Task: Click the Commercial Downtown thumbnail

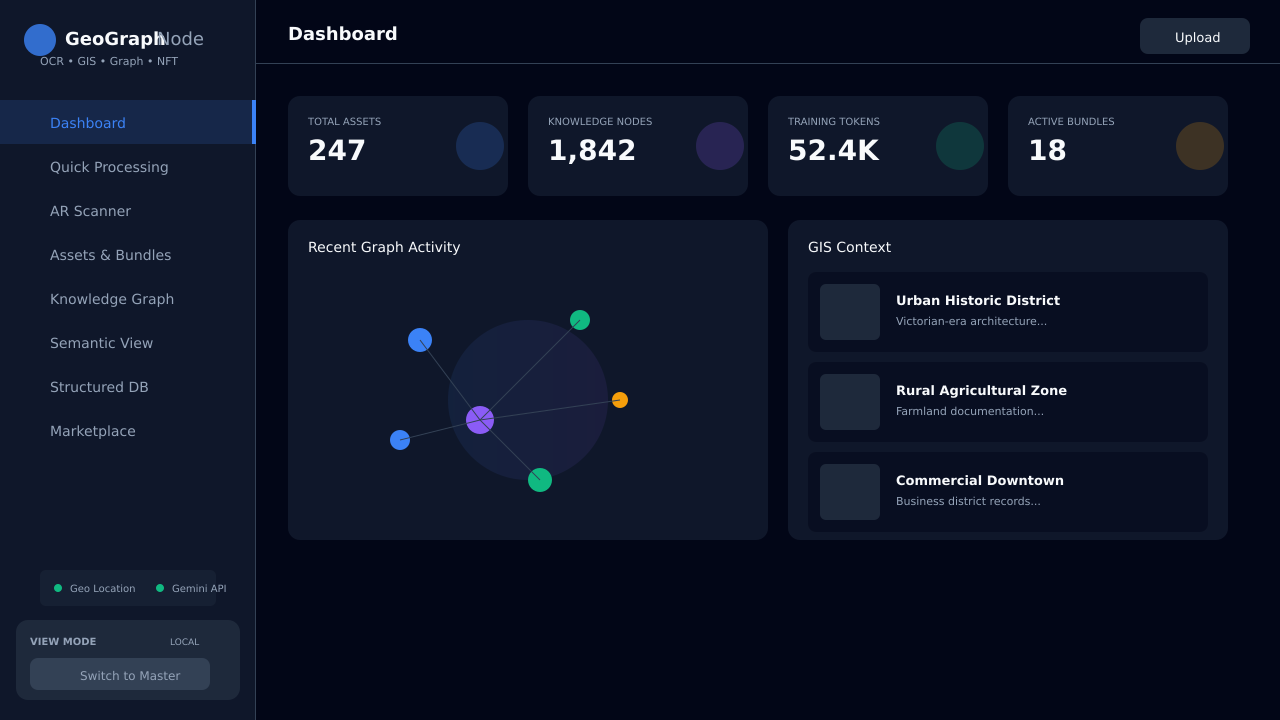Action: pyautogui.click(x=850, y=492)
